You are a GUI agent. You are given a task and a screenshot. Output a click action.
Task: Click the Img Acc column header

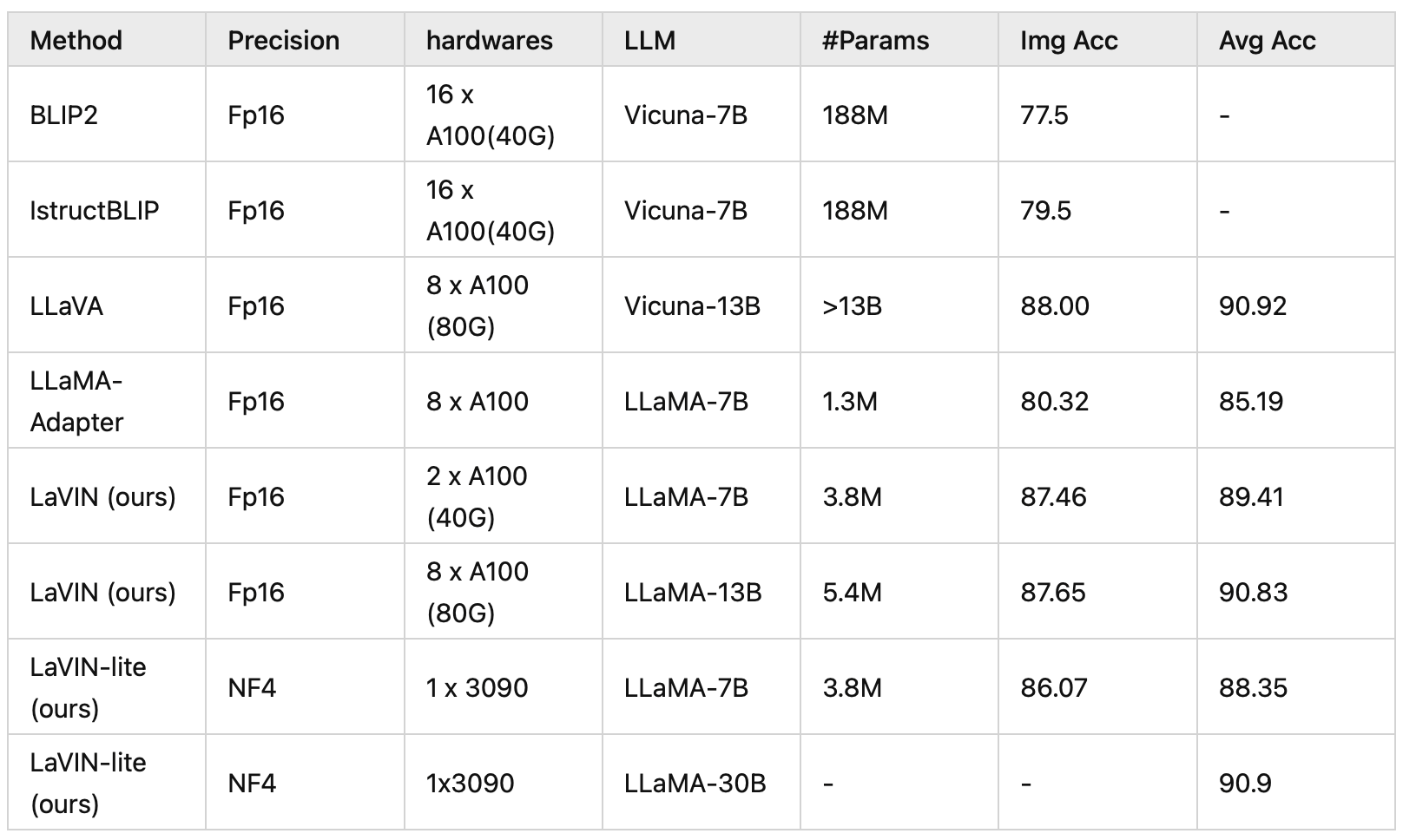(x=1069, y=41)
